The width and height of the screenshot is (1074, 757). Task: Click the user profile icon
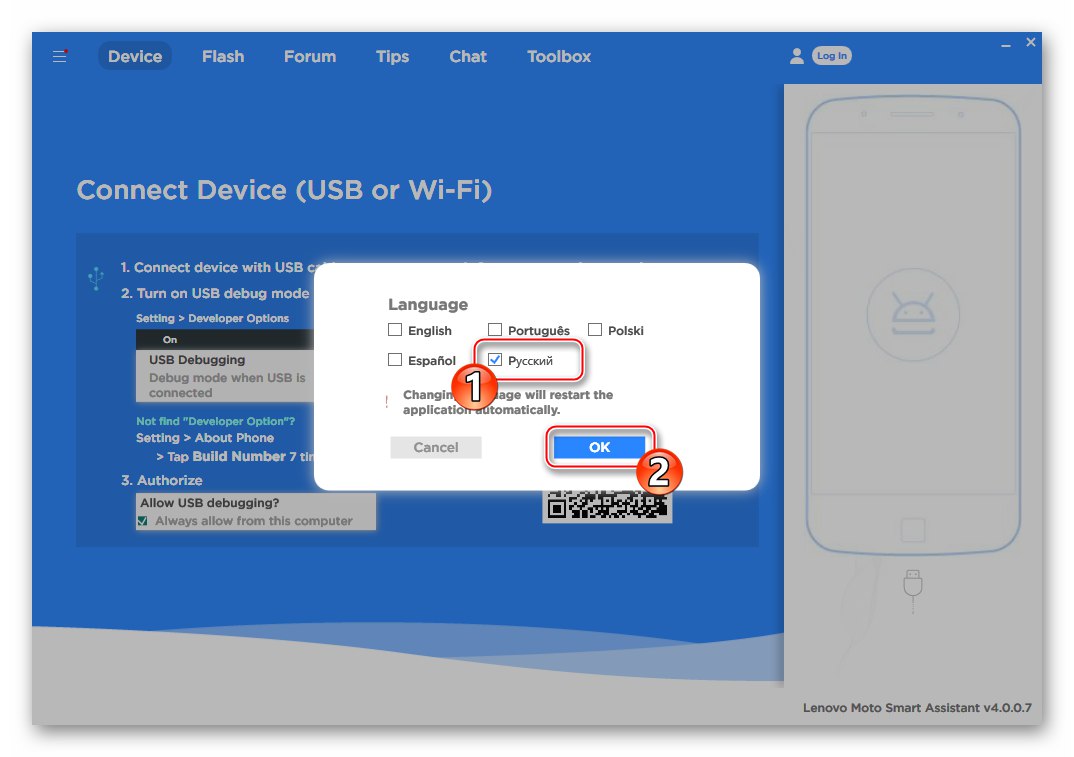tap(796, 56)
